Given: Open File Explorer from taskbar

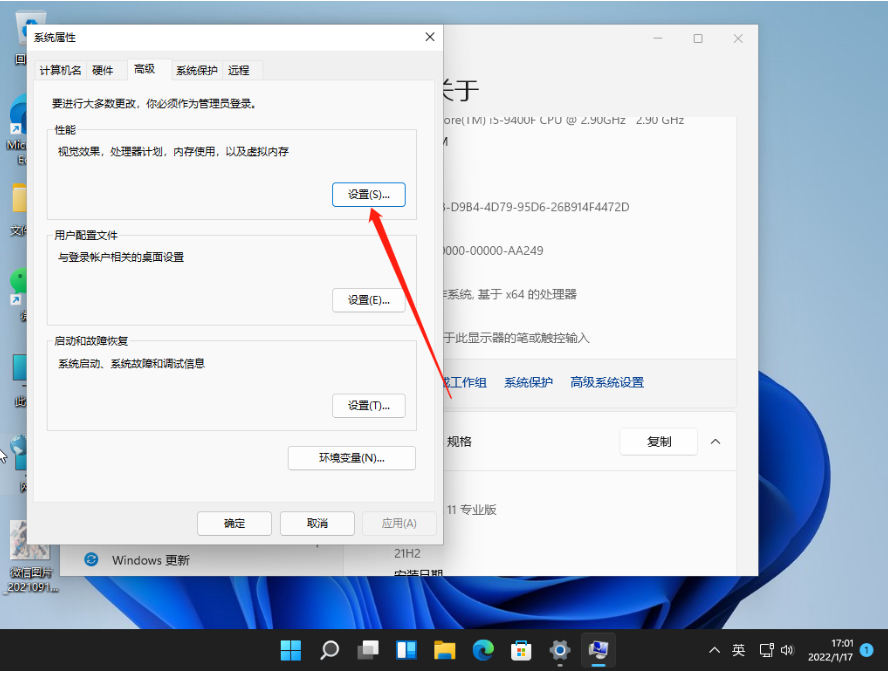Looking at the screenshot, I should (x=445, y=650).
